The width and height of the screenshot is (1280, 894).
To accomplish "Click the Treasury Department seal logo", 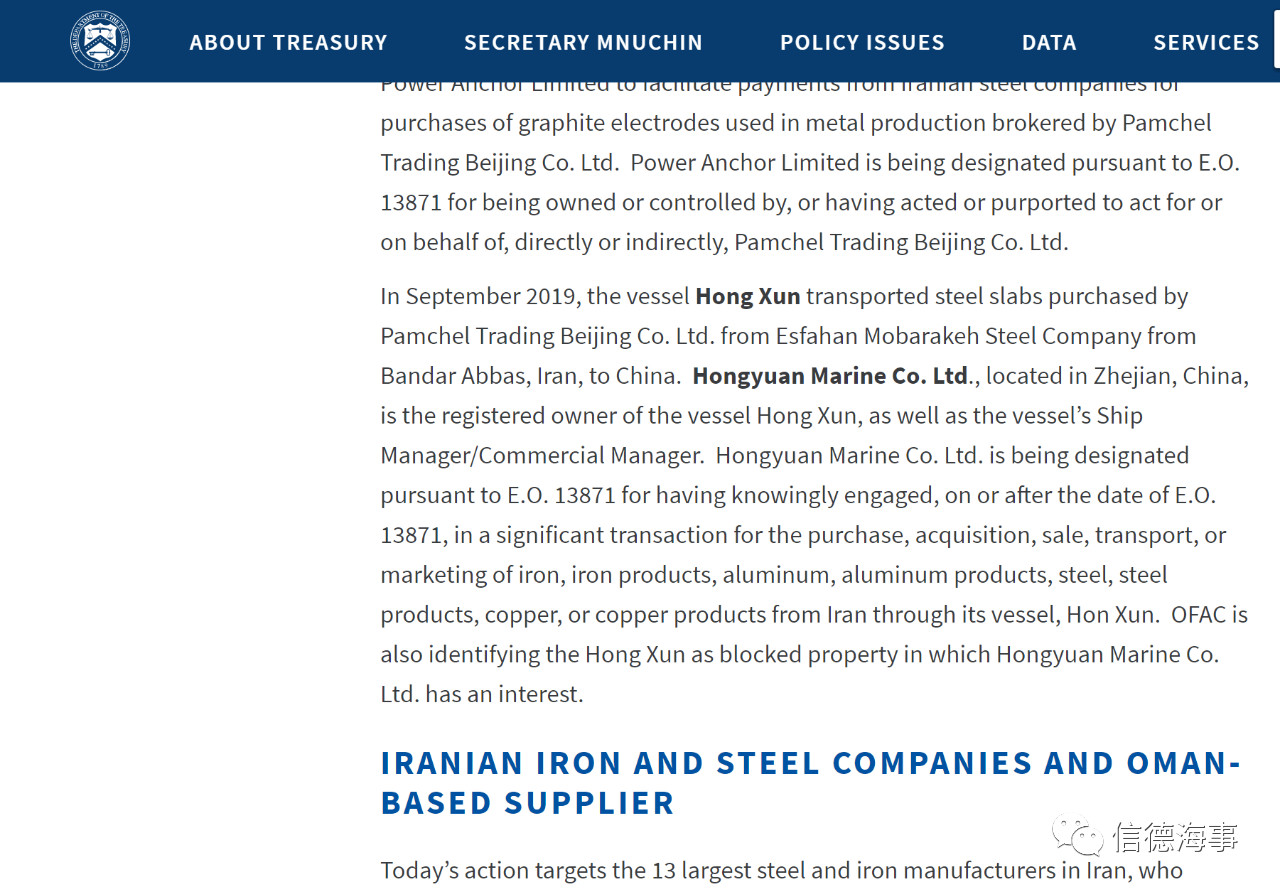I will tap(100, 41).
